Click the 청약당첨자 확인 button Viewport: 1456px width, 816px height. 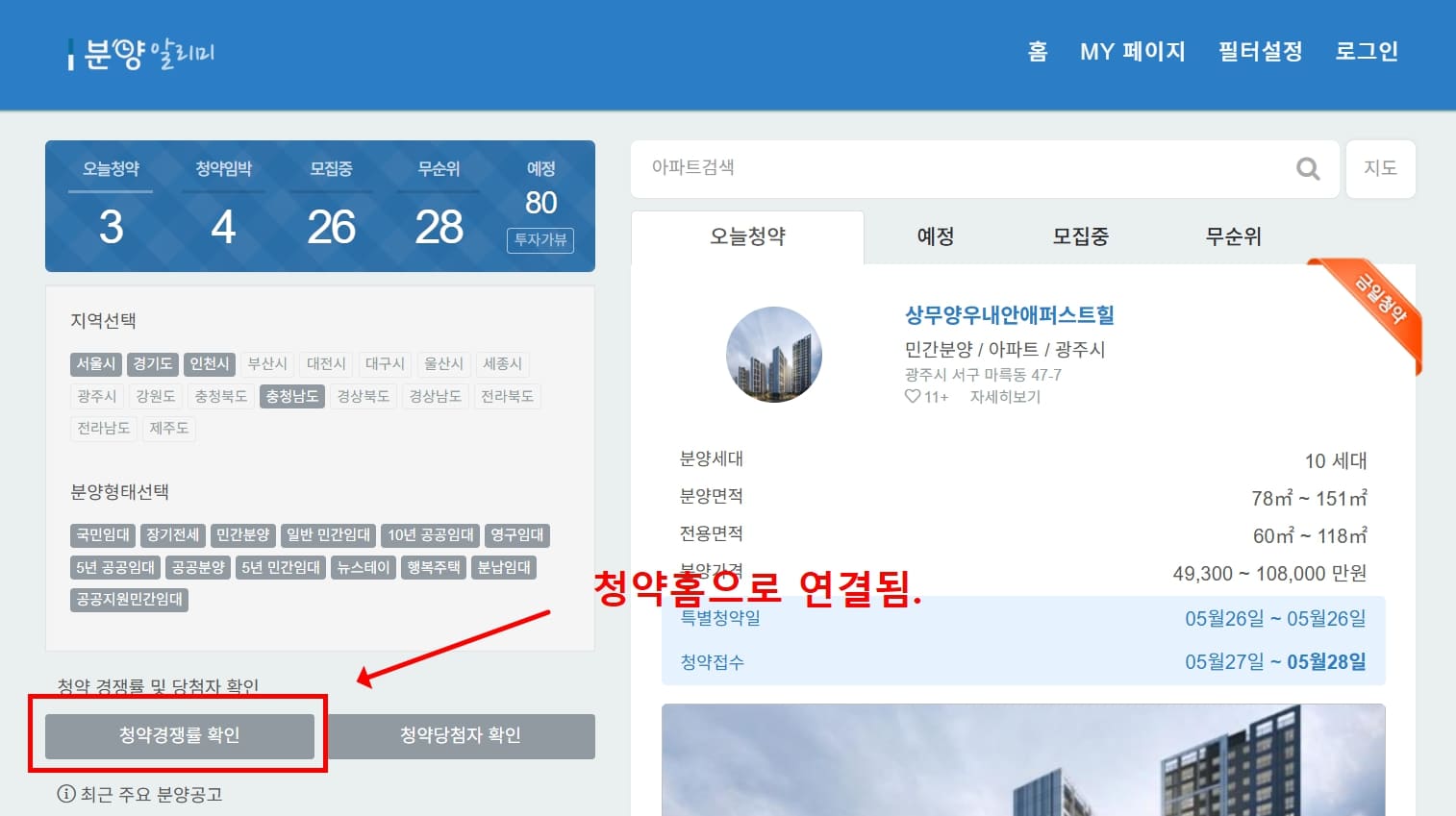click(x=462, y=736)
